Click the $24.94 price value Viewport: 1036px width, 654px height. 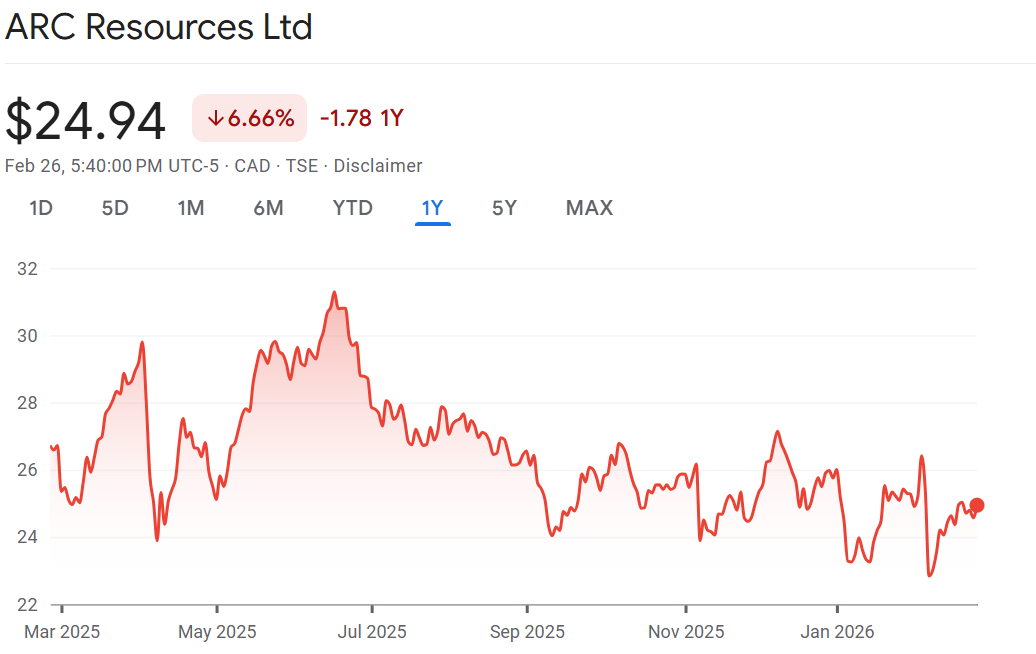click(86, 121)
